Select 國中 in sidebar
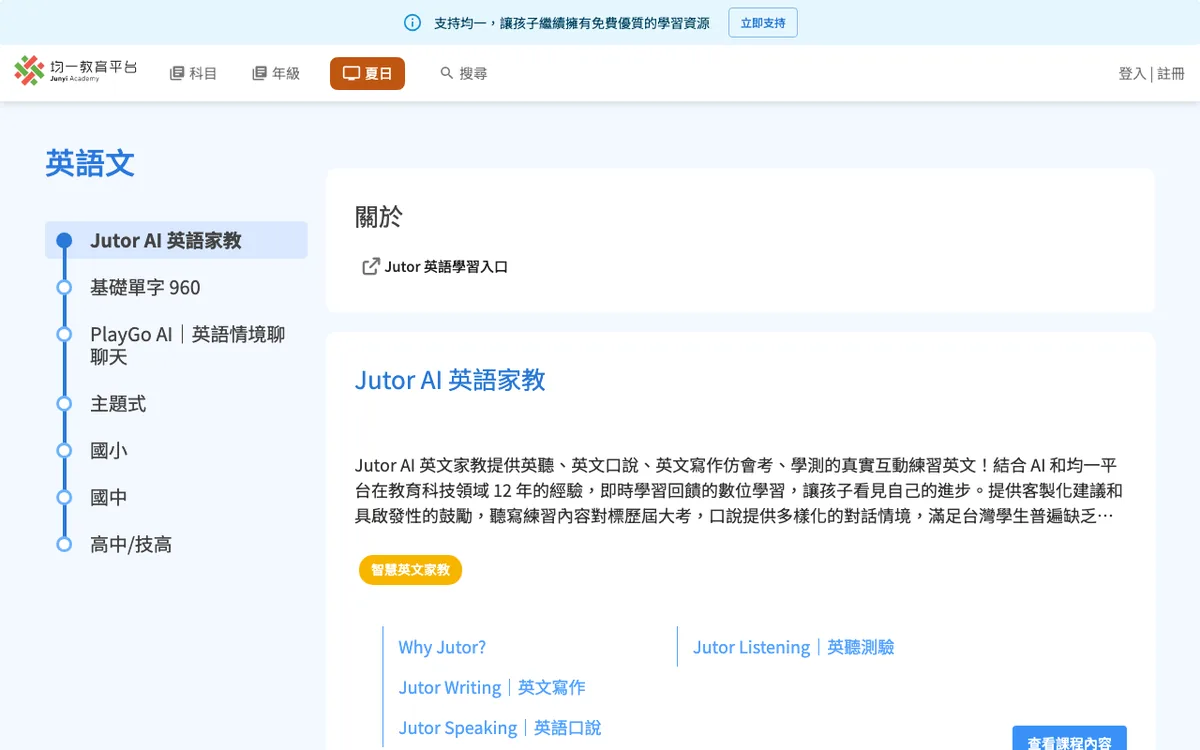The height and width of the screenshot is (750, 1200). coord(109,498)
